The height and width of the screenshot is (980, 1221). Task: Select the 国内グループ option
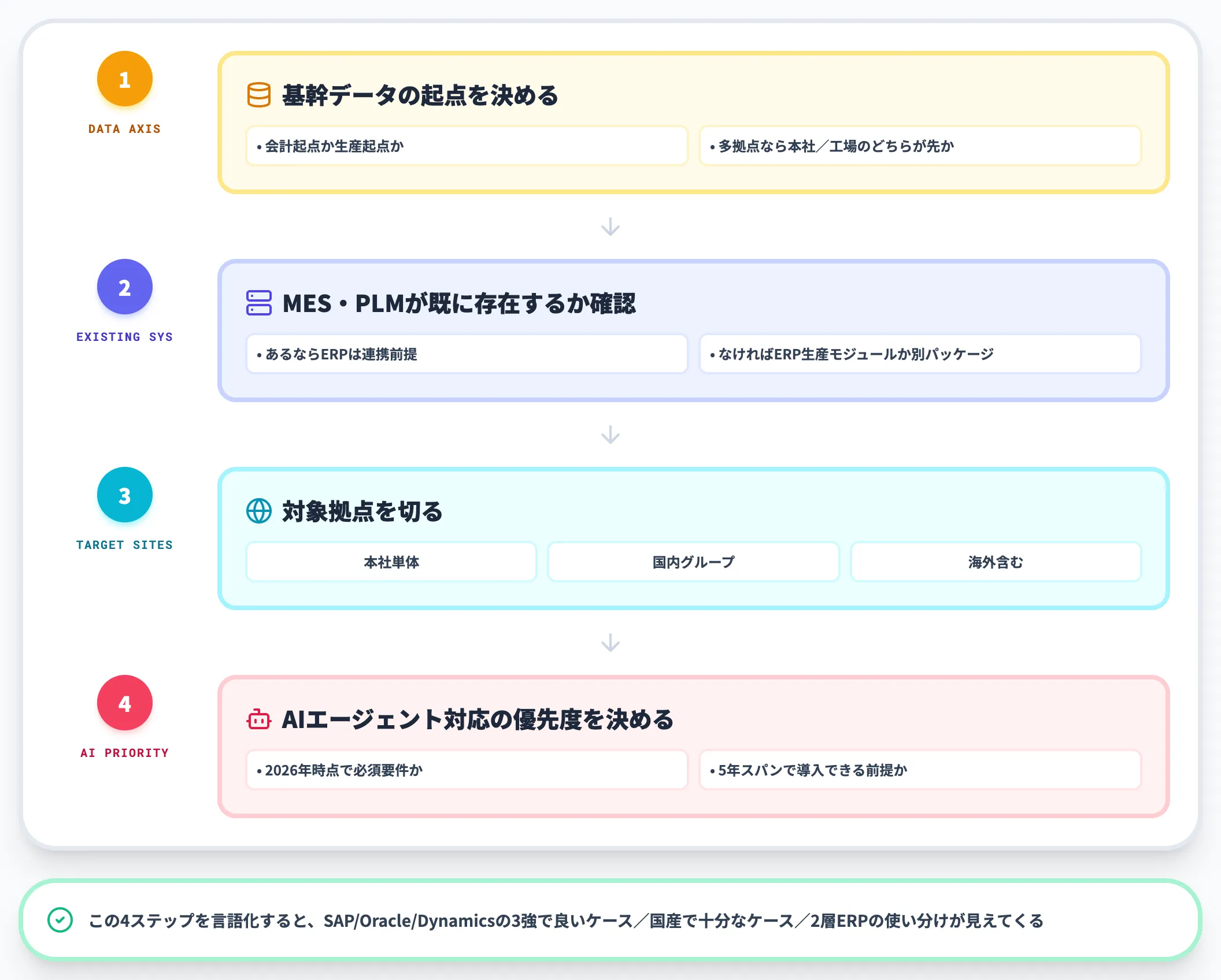(x=693, y=562)
